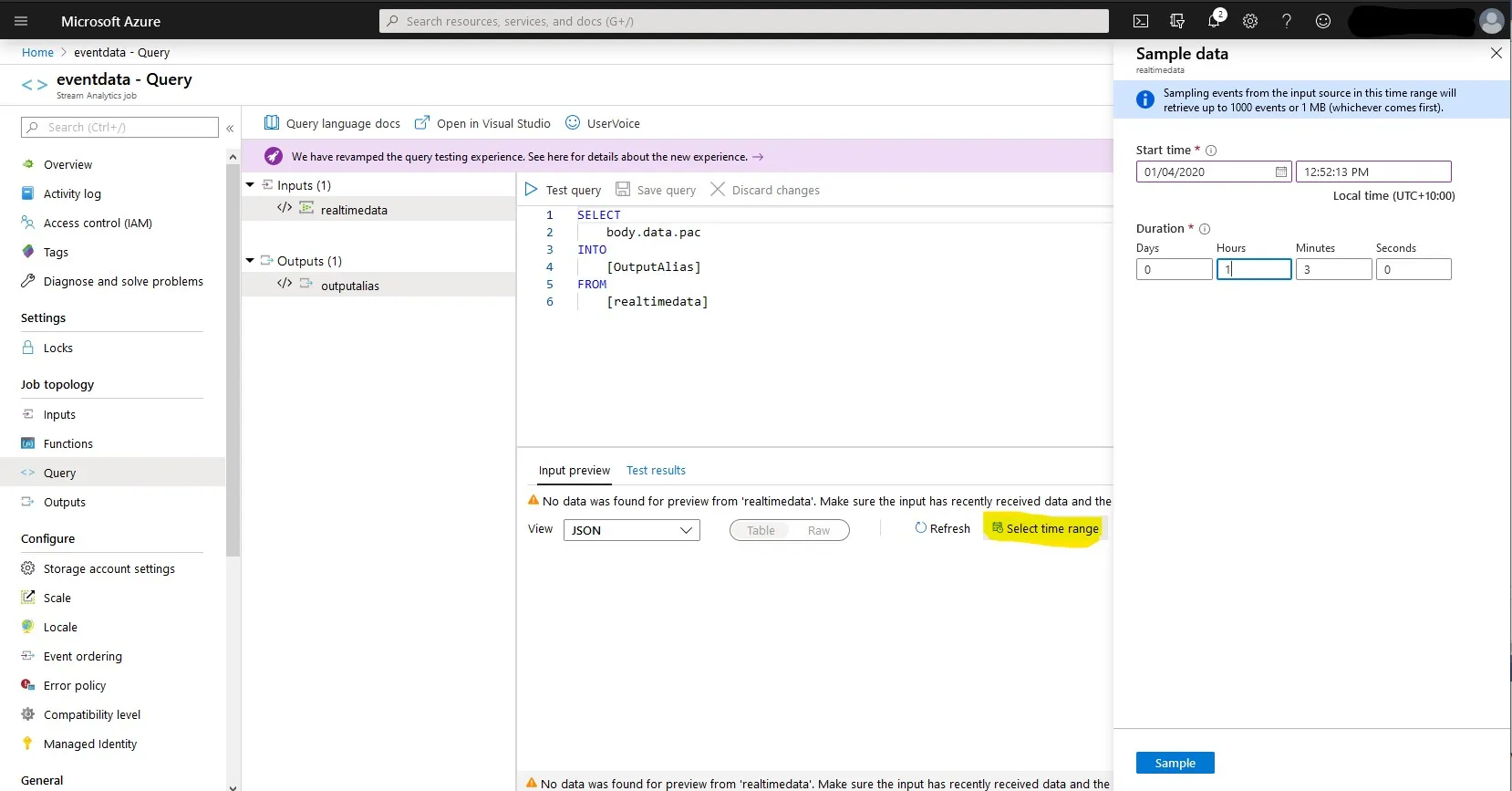This screenshot has width=1512, height=791.
Task: Collapse the Outputs (1) tree
Action: [250, 261]
